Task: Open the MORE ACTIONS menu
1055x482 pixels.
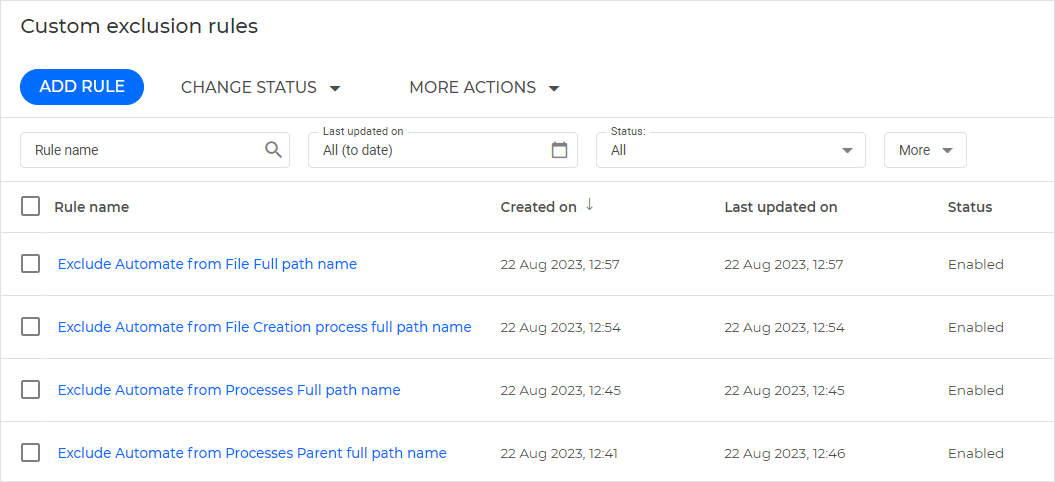Action: (x=484, y=87)
